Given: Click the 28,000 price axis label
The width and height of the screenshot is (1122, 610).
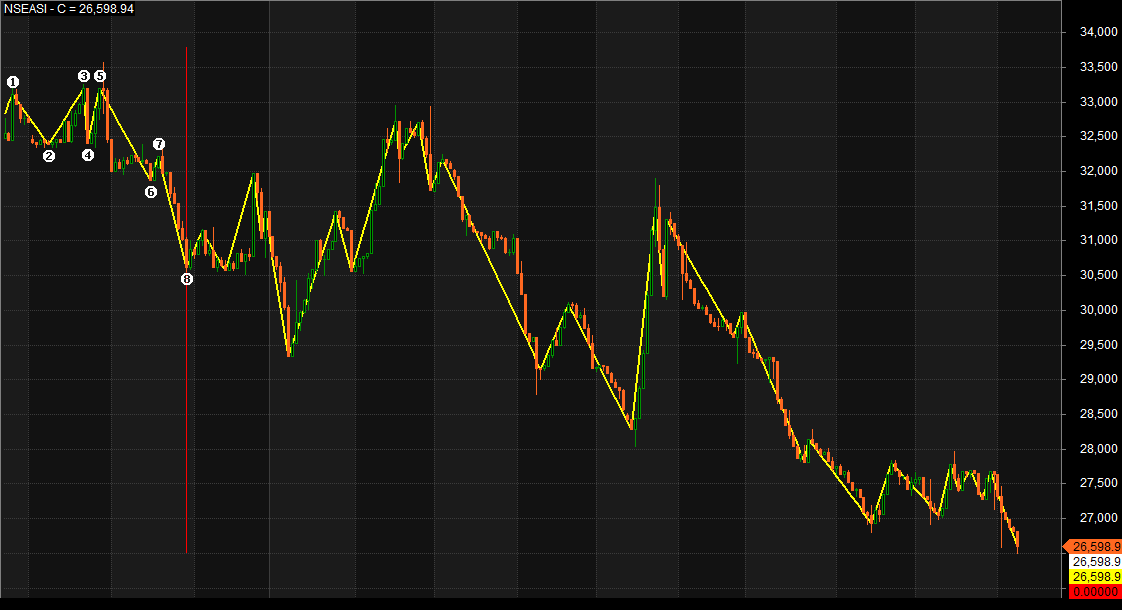Looking at the screenshot, I should pyautogui.click(x=1098, y=449).
